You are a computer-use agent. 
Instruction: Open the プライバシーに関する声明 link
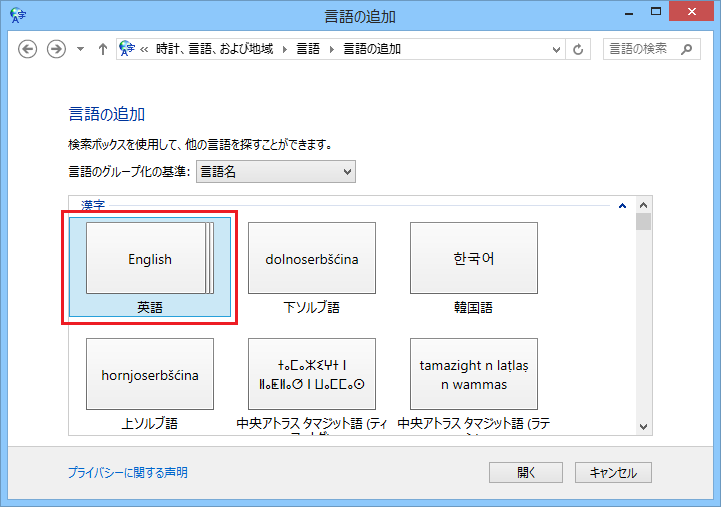click(x=127, y=473)
